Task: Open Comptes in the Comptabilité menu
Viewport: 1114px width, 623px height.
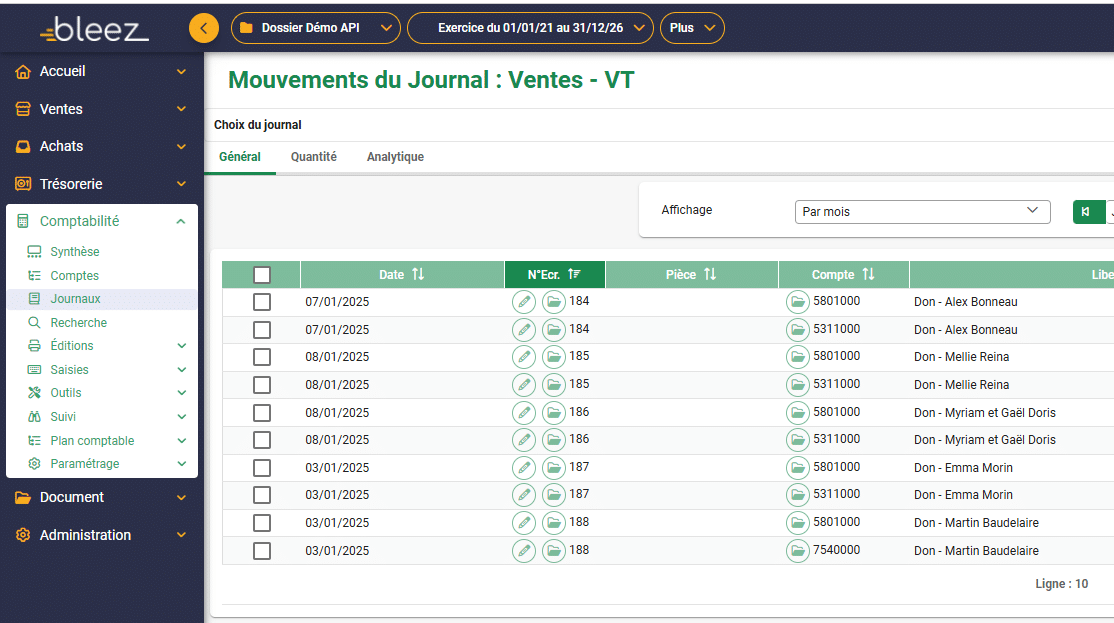Action: point(75,276)
